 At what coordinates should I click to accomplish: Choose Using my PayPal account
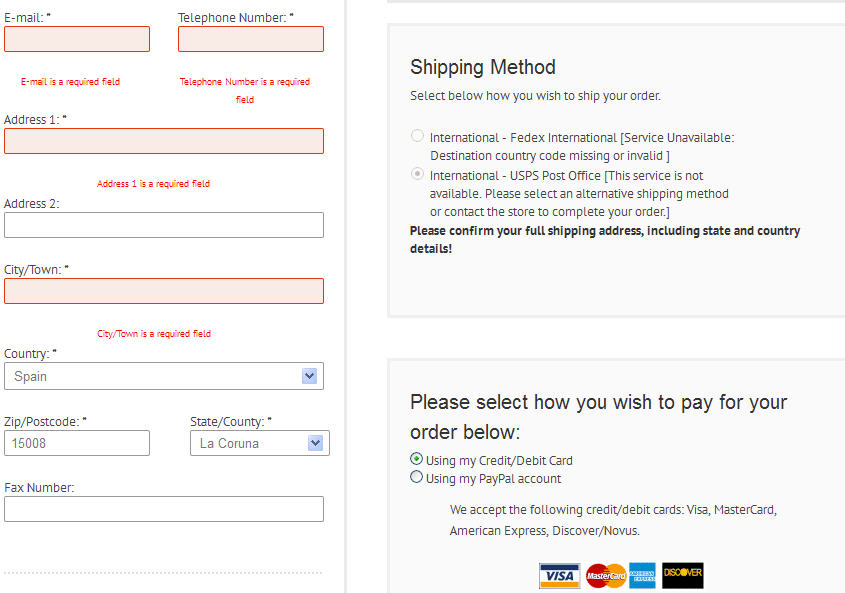coord(417,477)
